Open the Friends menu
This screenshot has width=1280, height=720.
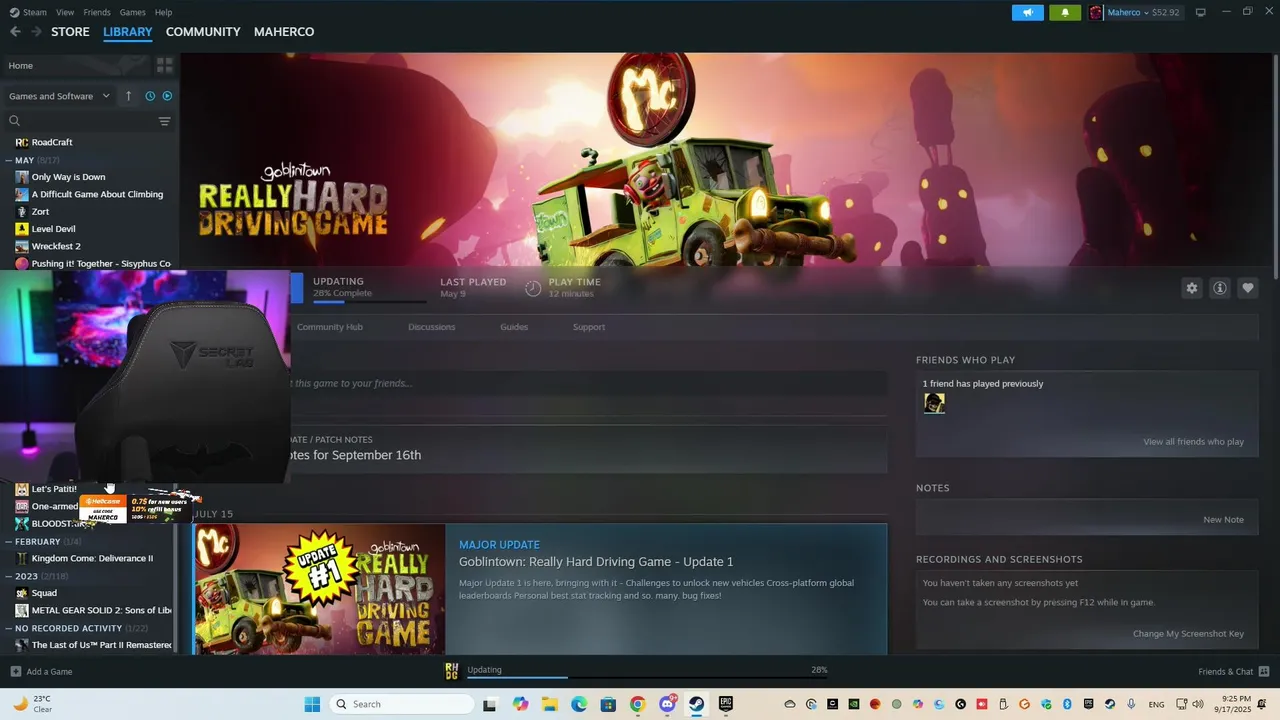coord(97,12)
